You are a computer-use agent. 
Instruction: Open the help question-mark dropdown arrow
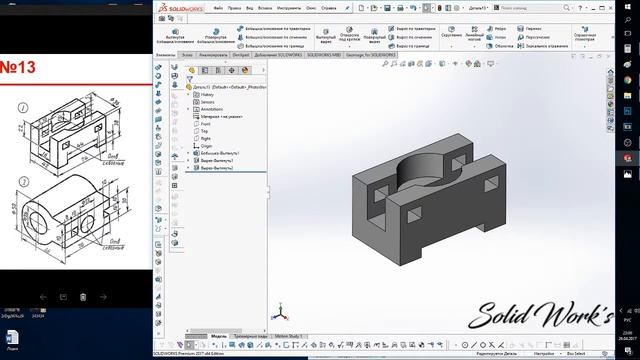[x=587, y=8]
